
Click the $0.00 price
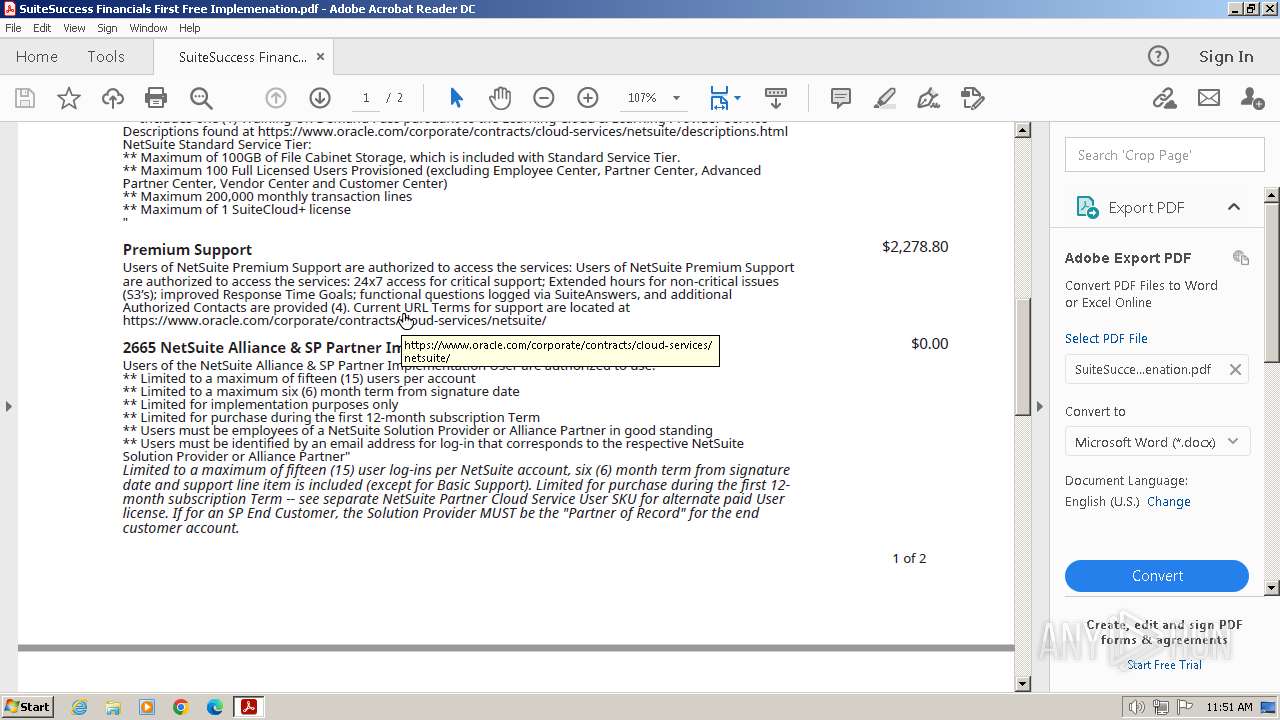coord(930,344)
